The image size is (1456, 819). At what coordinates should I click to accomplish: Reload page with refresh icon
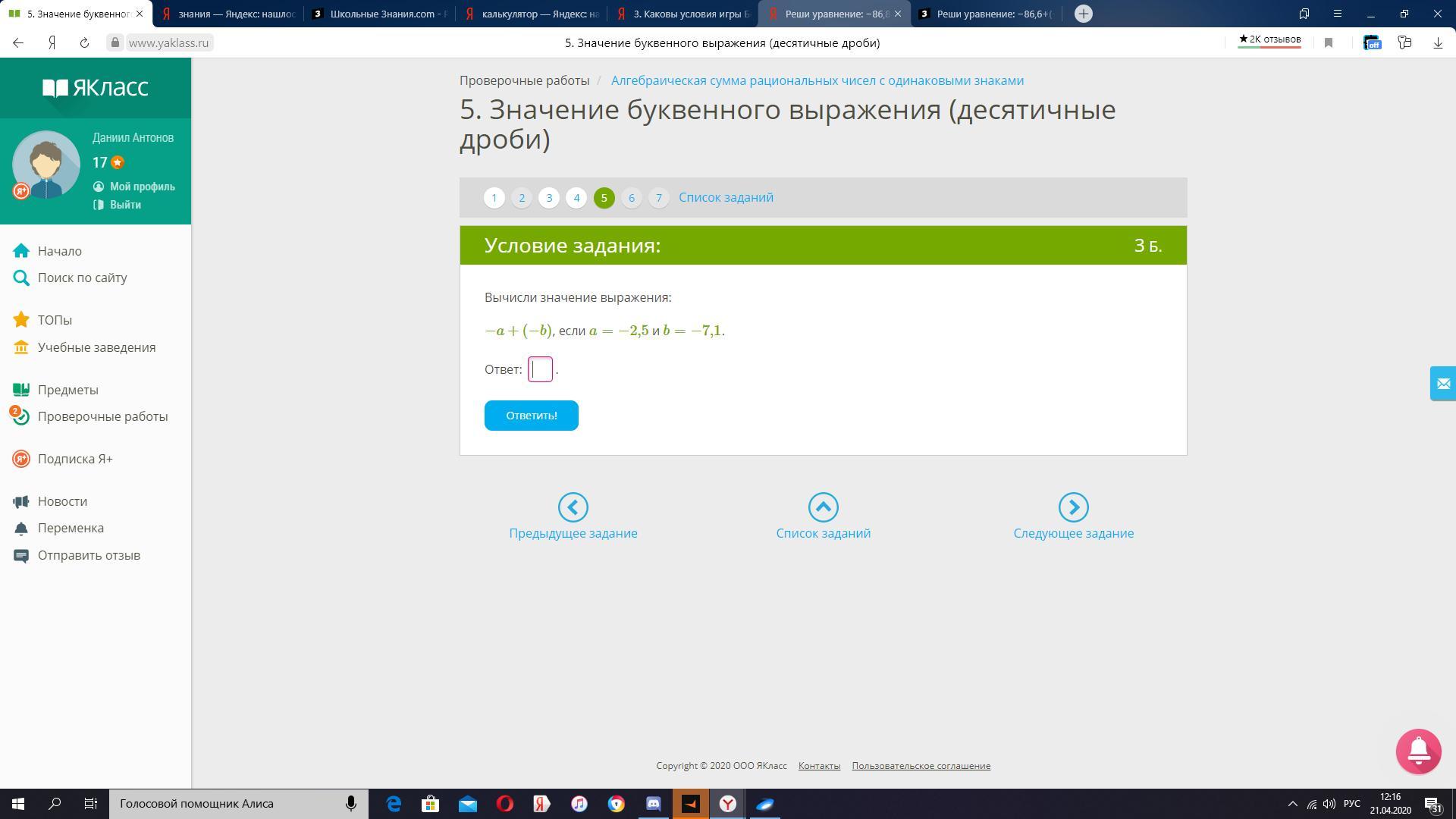(x=84, y=43)
